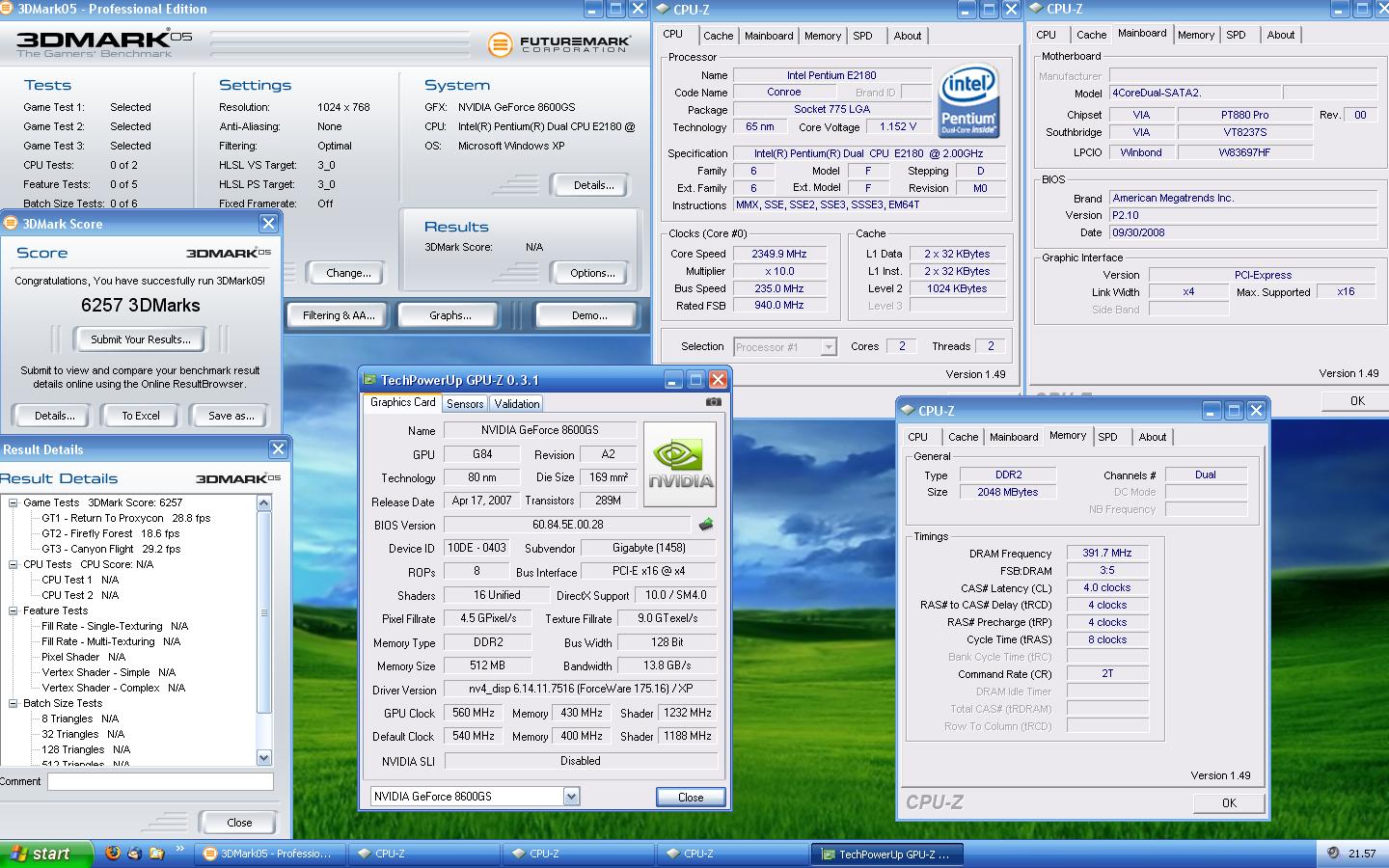
Task: Select CPU Test 1 row
Action: [80, 580]
